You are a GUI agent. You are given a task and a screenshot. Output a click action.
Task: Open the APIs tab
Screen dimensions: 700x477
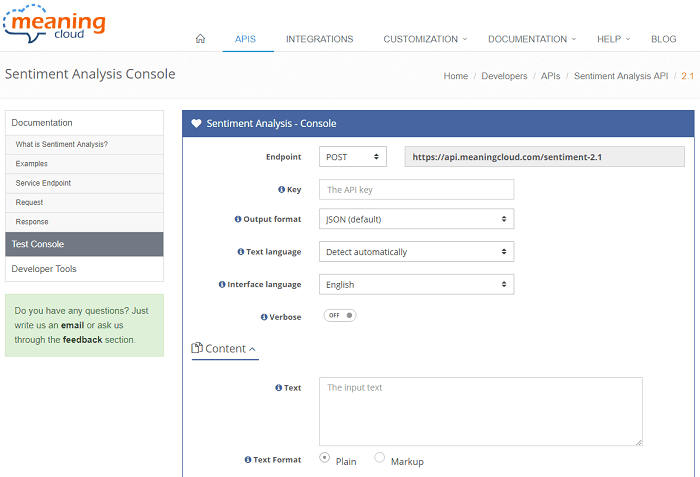point(245,39)
